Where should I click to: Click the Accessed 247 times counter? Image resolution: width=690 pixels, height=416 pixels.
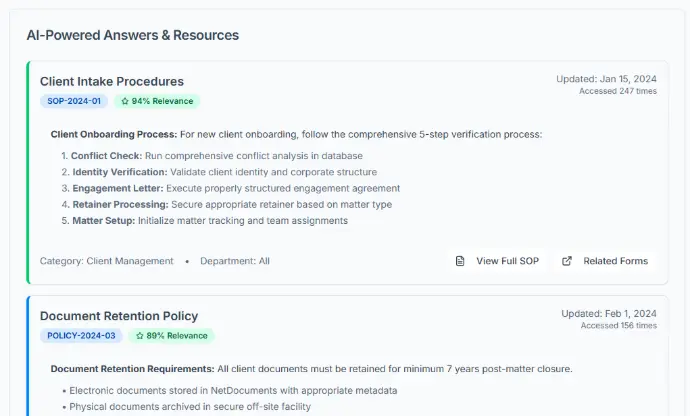[618, 91]
